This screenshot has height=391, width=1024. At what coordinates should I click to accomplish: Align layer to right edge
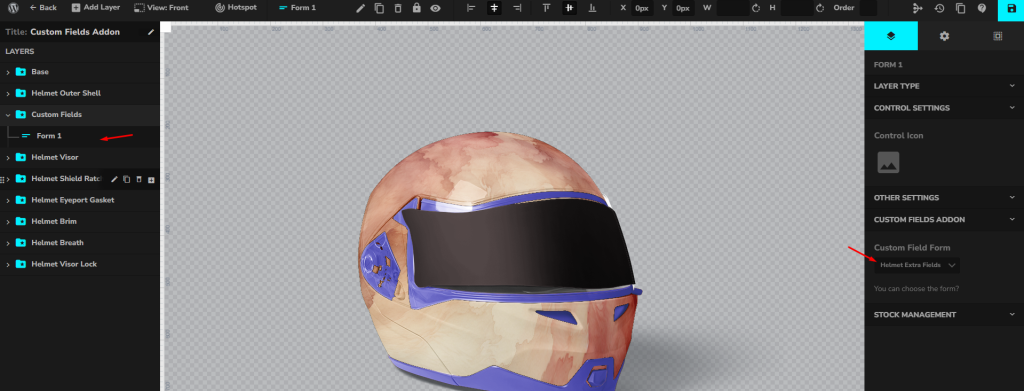(517, 8)
